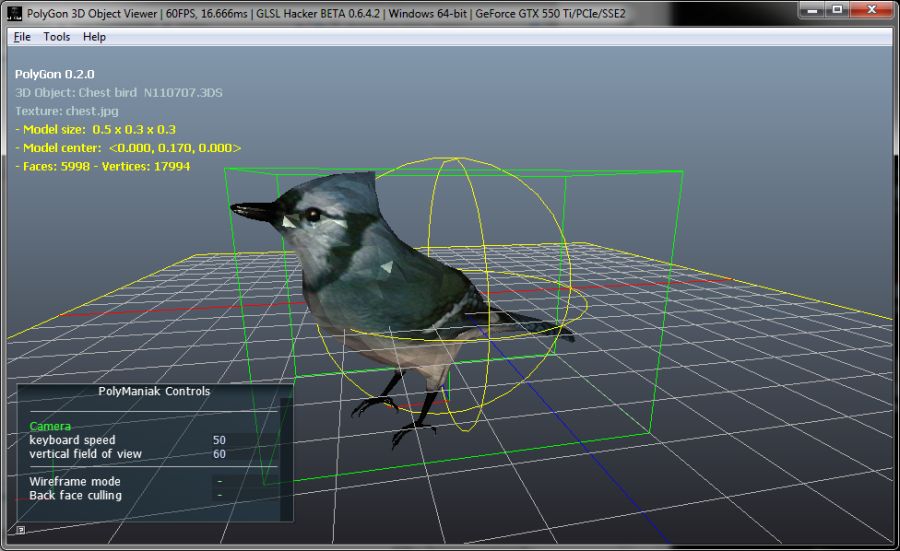
Task: Click the 'Model size: 0.5 x 0.3 x 0.3' text
Action: tap(96, 129)
